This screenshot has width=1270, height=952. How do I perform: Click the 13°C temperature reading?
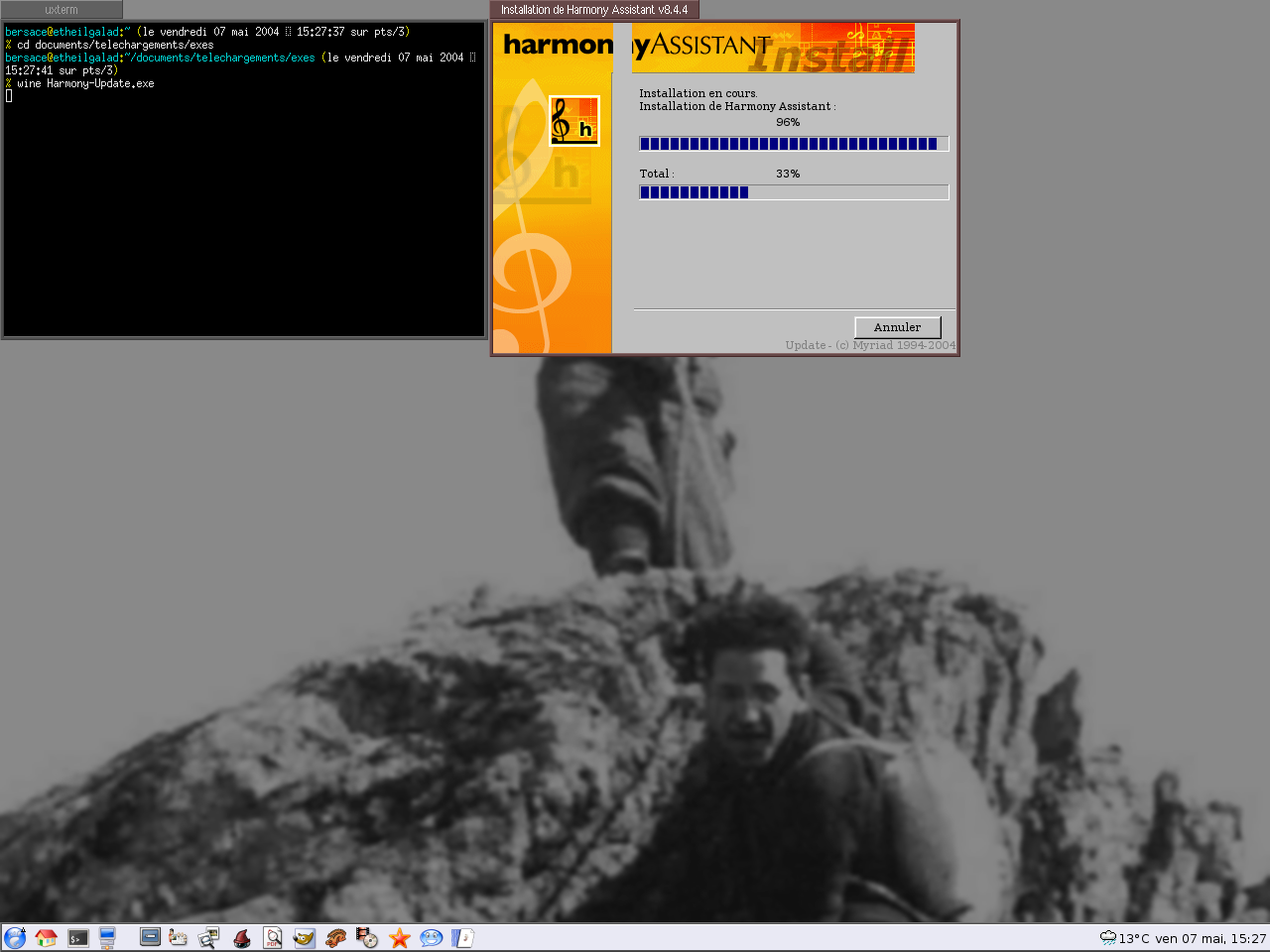(x=1134, y=938)
